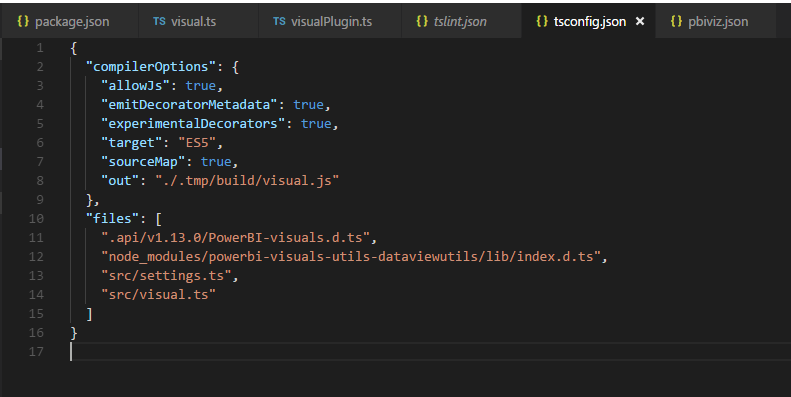
Task: Click the "ES5" value
Action: (197, 143)
